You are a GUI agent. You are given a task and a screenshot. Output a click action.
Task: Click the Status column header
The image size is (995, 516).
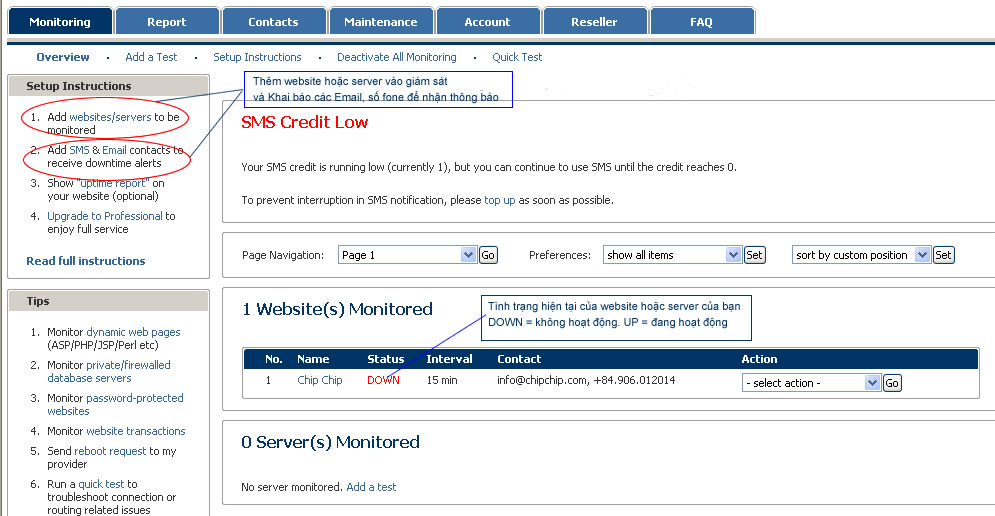tap(386, 359)
